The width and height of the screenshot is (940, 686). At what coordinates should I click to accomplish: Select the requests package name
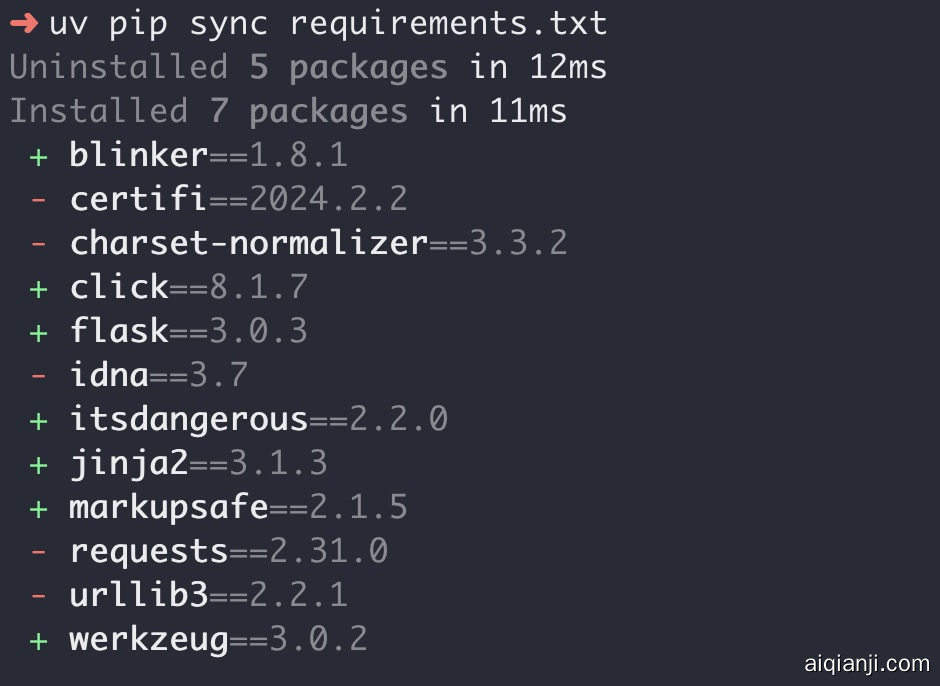click(x=149, y=551)
